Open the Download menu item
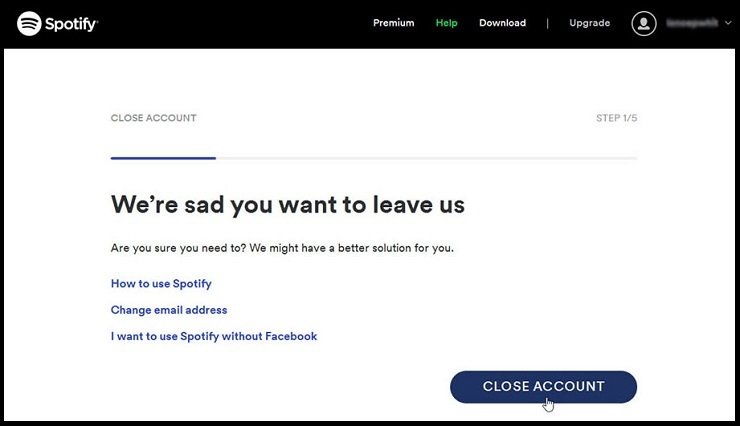740x426 pixels. (x=502, y=23)
